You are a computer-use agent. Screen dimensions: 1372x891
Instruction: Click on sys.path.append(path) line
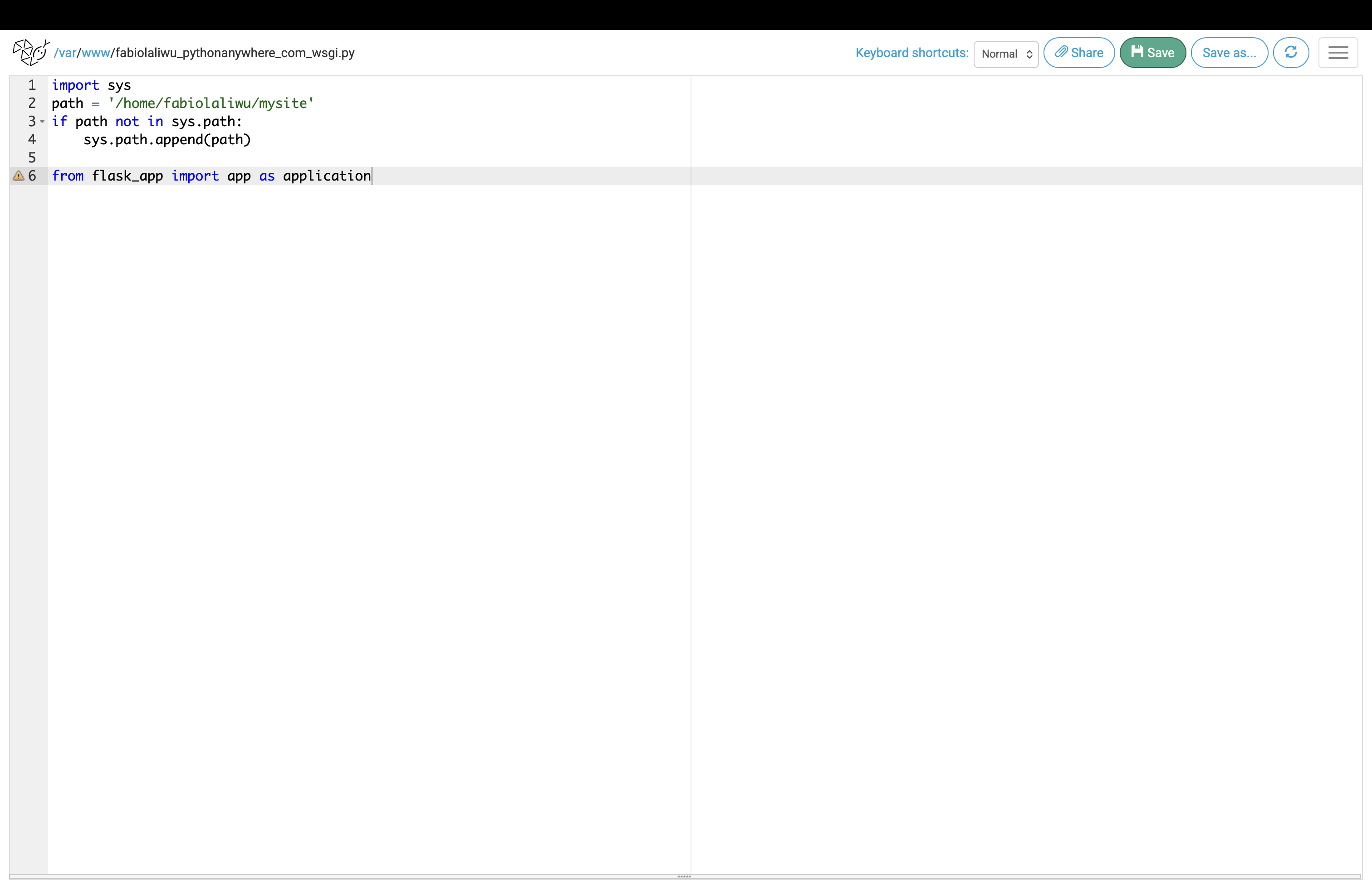tap(167, 139)
